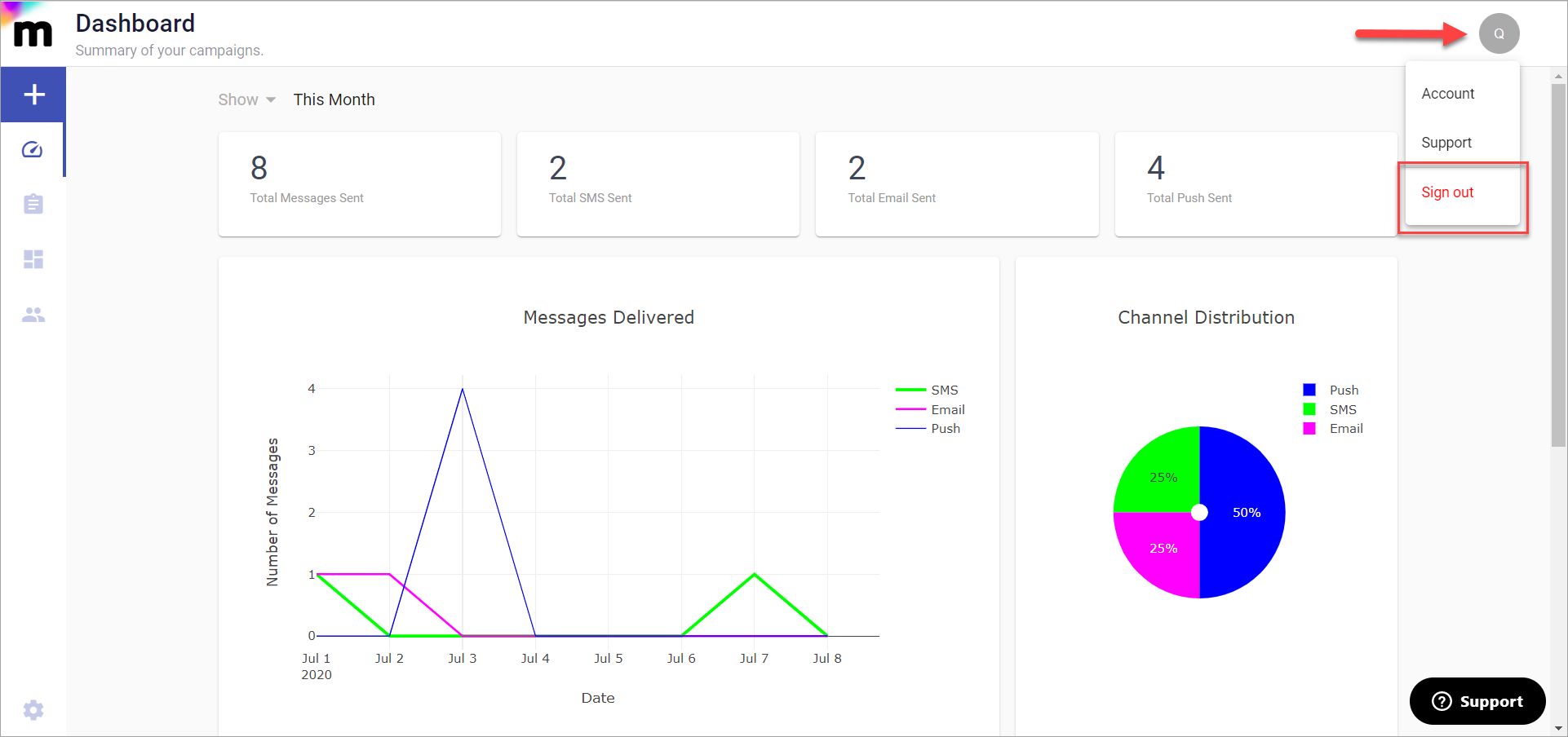Click the 'Channel Distribution' chart title

pyautogui.click(x=1206, y=317)
